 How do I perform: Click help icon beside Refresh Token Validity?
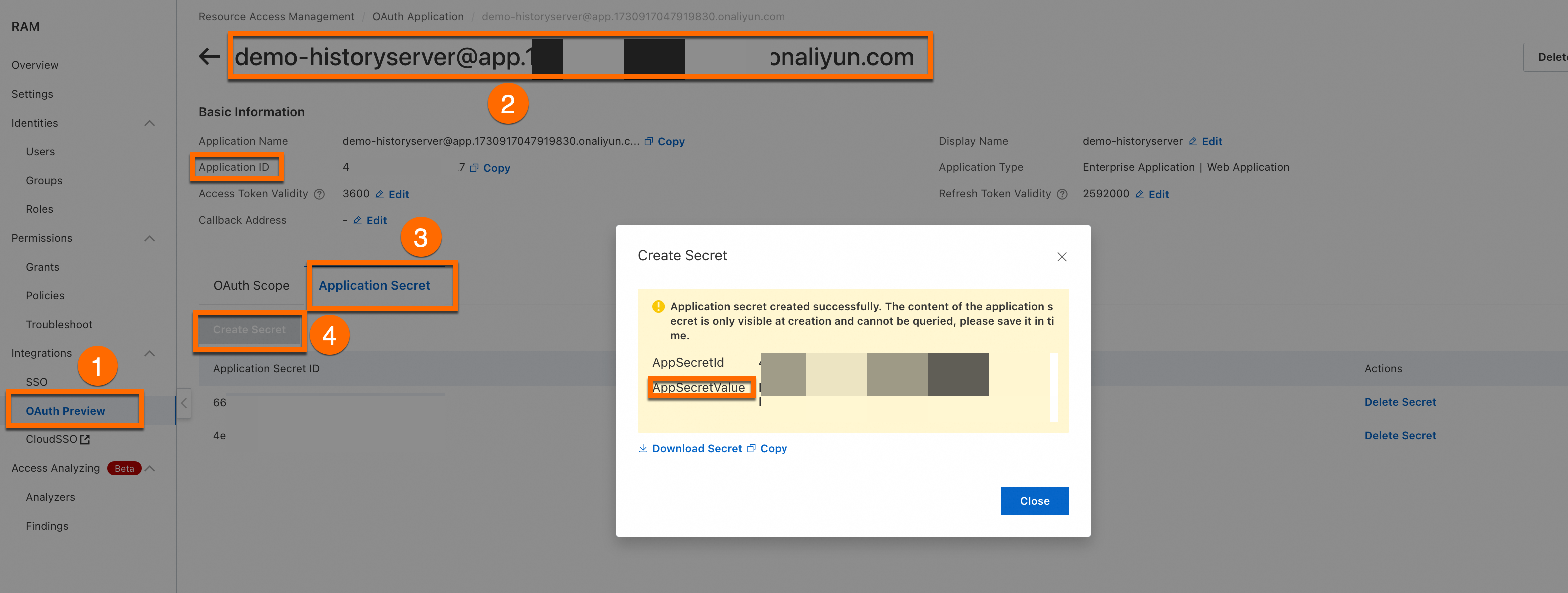coord(1062,195)
